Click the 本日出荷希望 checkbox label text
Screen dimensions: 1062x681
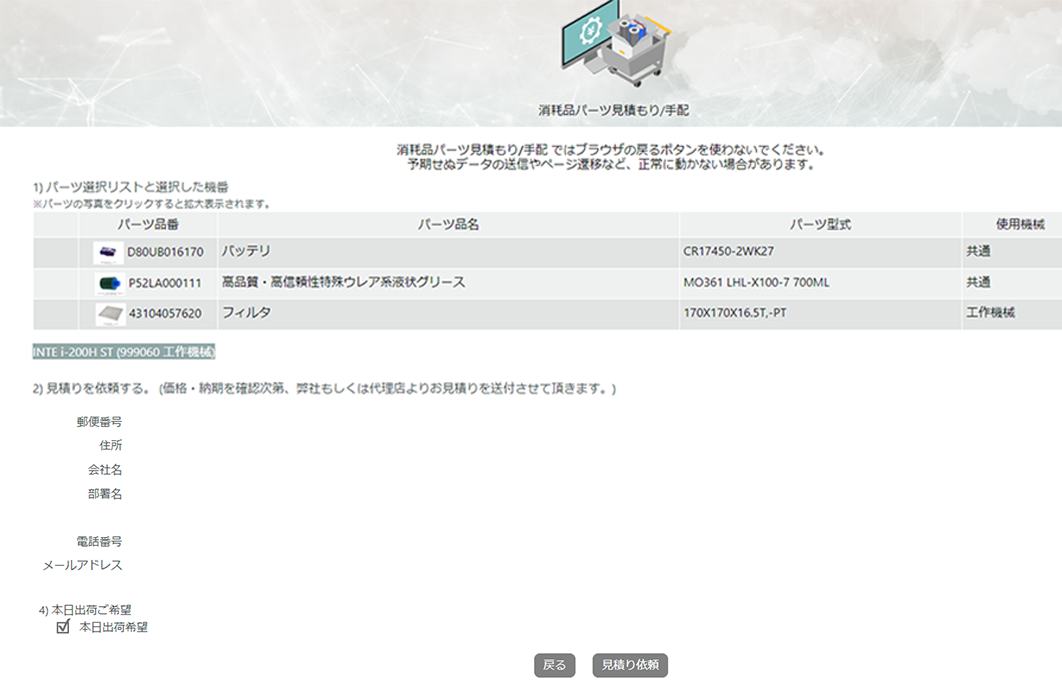(113, 627)
